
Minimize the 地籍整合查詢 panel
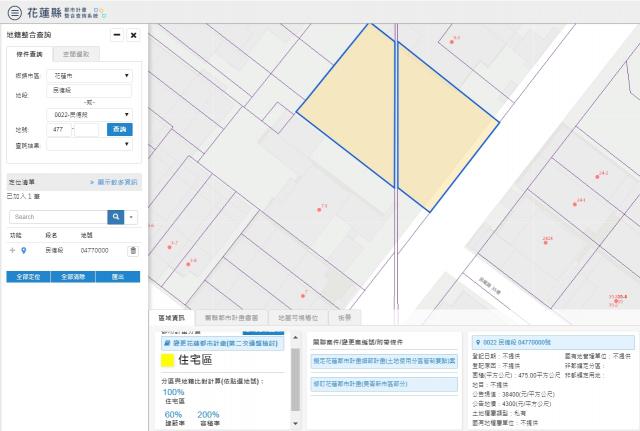coord(116,35)
